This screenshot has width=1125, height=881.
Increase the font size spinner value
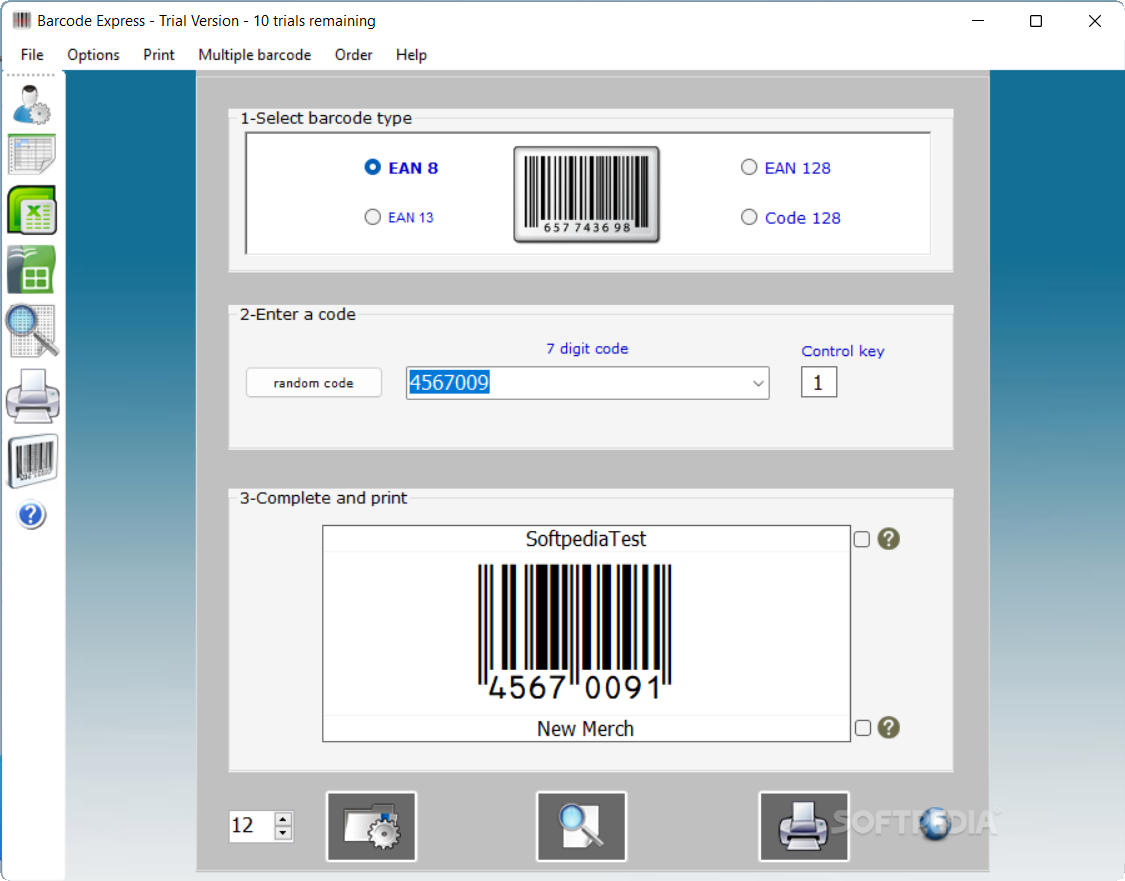click(x=283, y=819)
